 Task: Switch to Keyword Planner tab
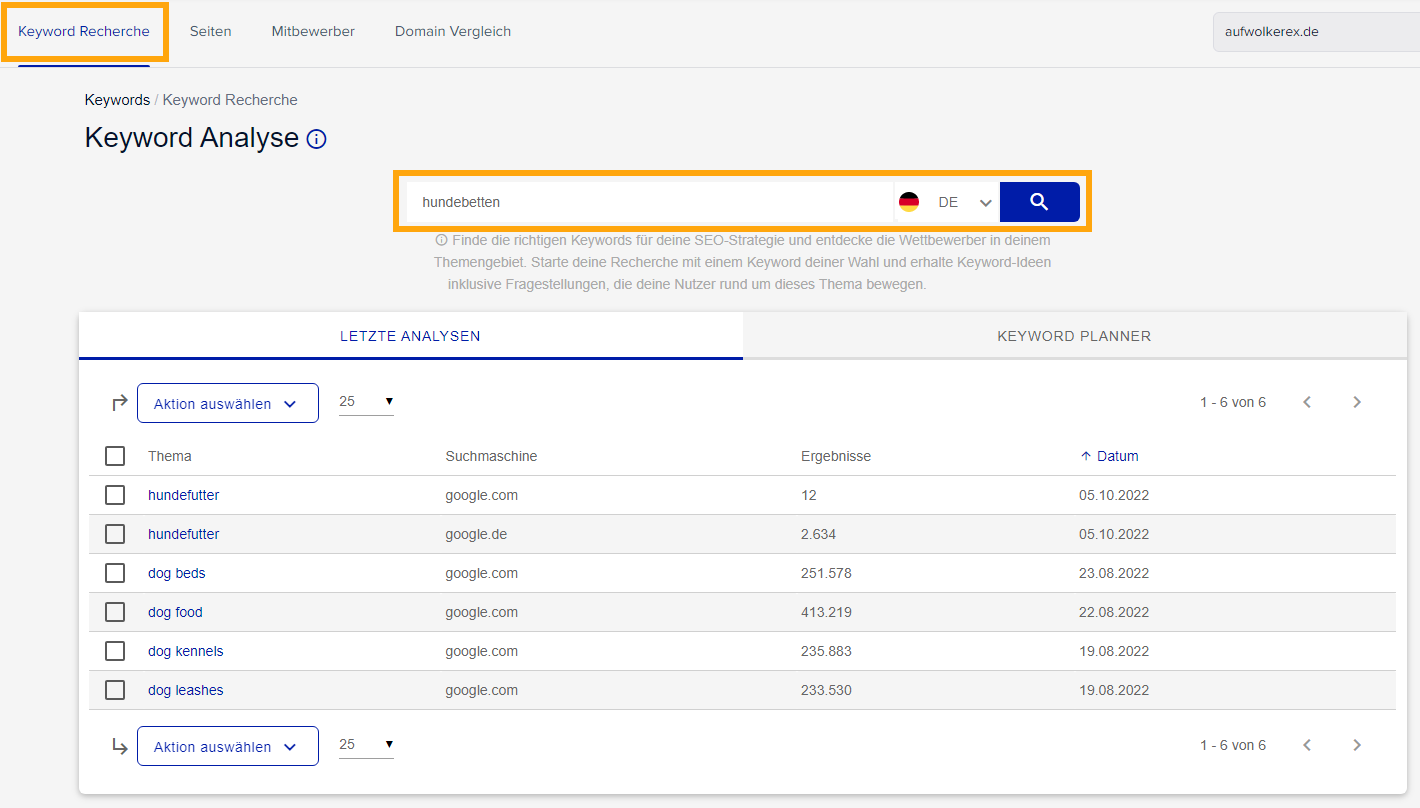click(x=1075, y=336)
